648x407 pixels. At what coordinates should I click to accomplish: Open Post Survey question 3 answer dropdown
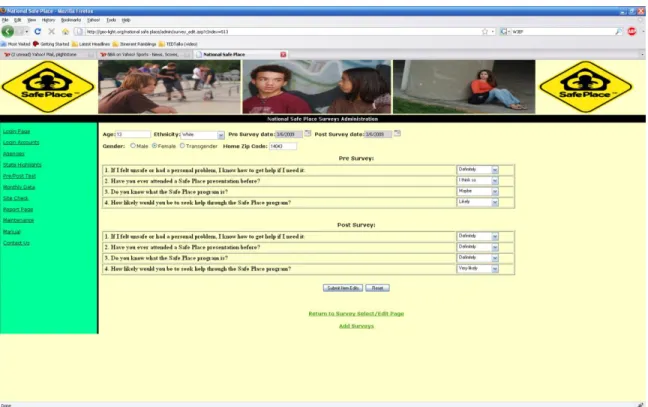point(478,257)
